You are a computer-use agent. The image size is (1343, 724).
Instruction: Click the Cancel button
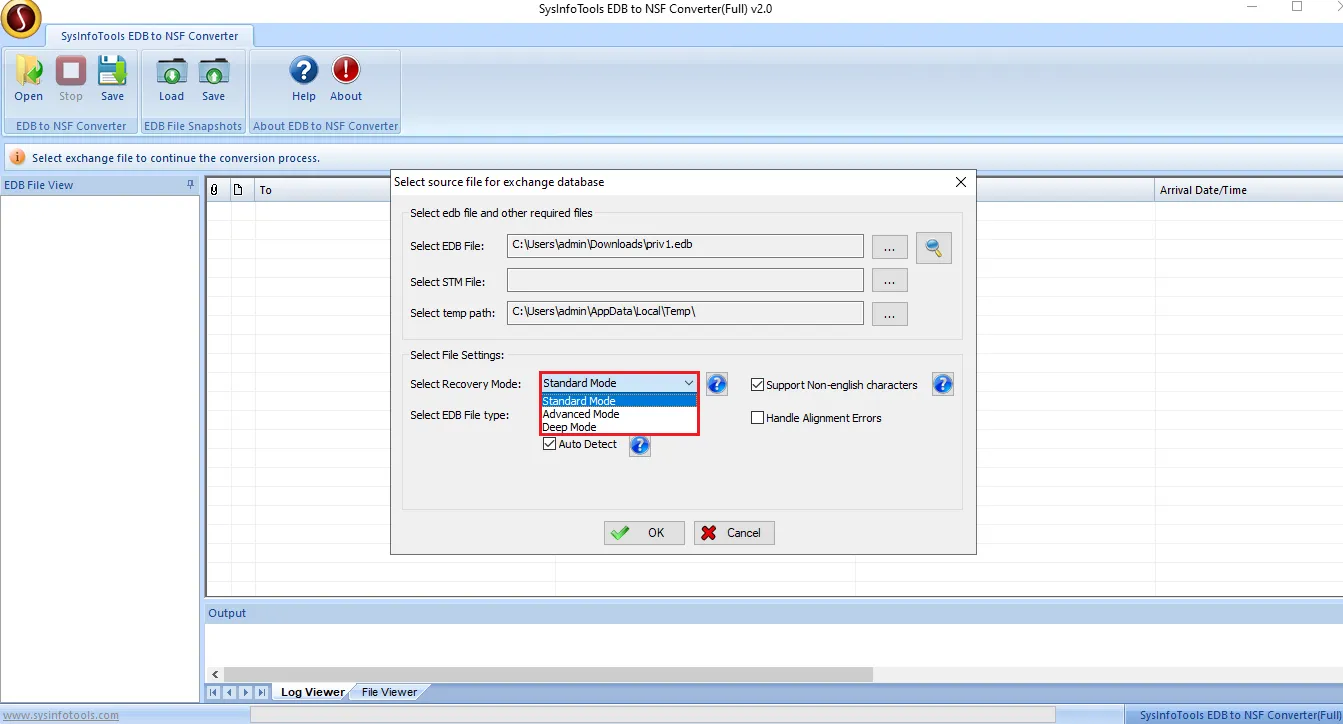coord(734,533)
